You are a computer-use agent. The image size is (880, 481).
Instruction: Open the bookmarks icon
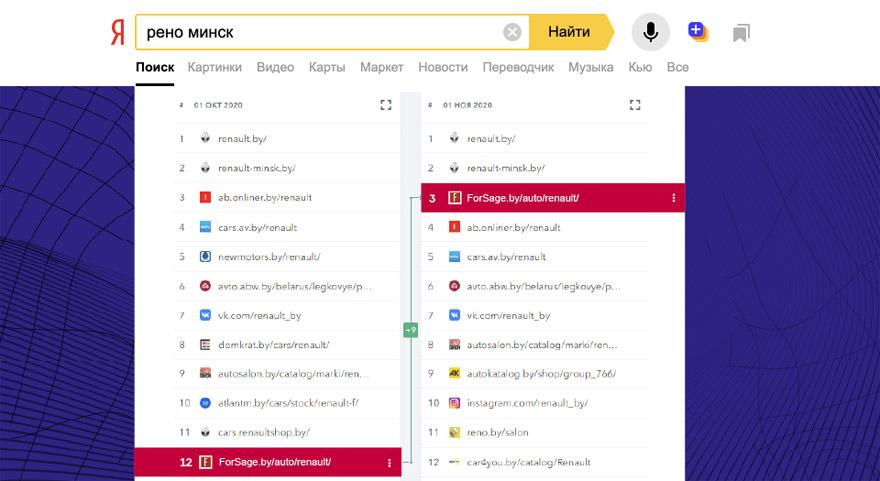(x=741, y=33)
